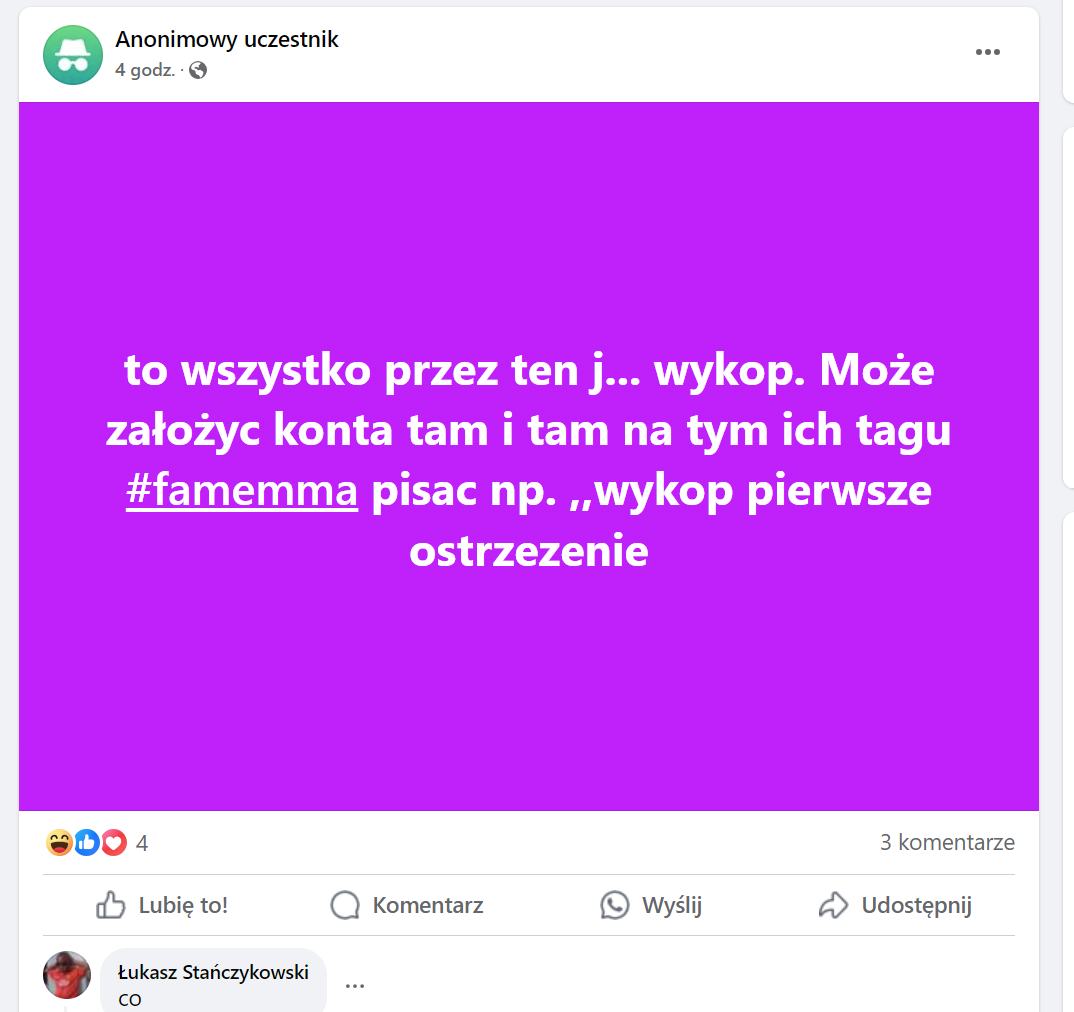Click the blue Like reaction icon
Image resolution: width=1074 pixels, height=1012 pixels.
click(87, 843)
